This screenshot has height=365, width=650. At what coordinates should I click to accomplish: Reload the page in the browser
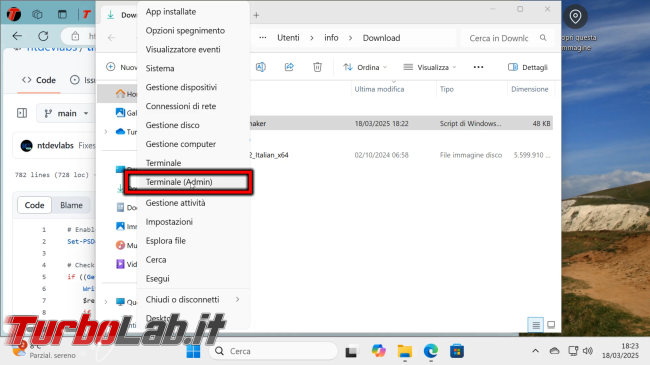click(x=43, y=36)
